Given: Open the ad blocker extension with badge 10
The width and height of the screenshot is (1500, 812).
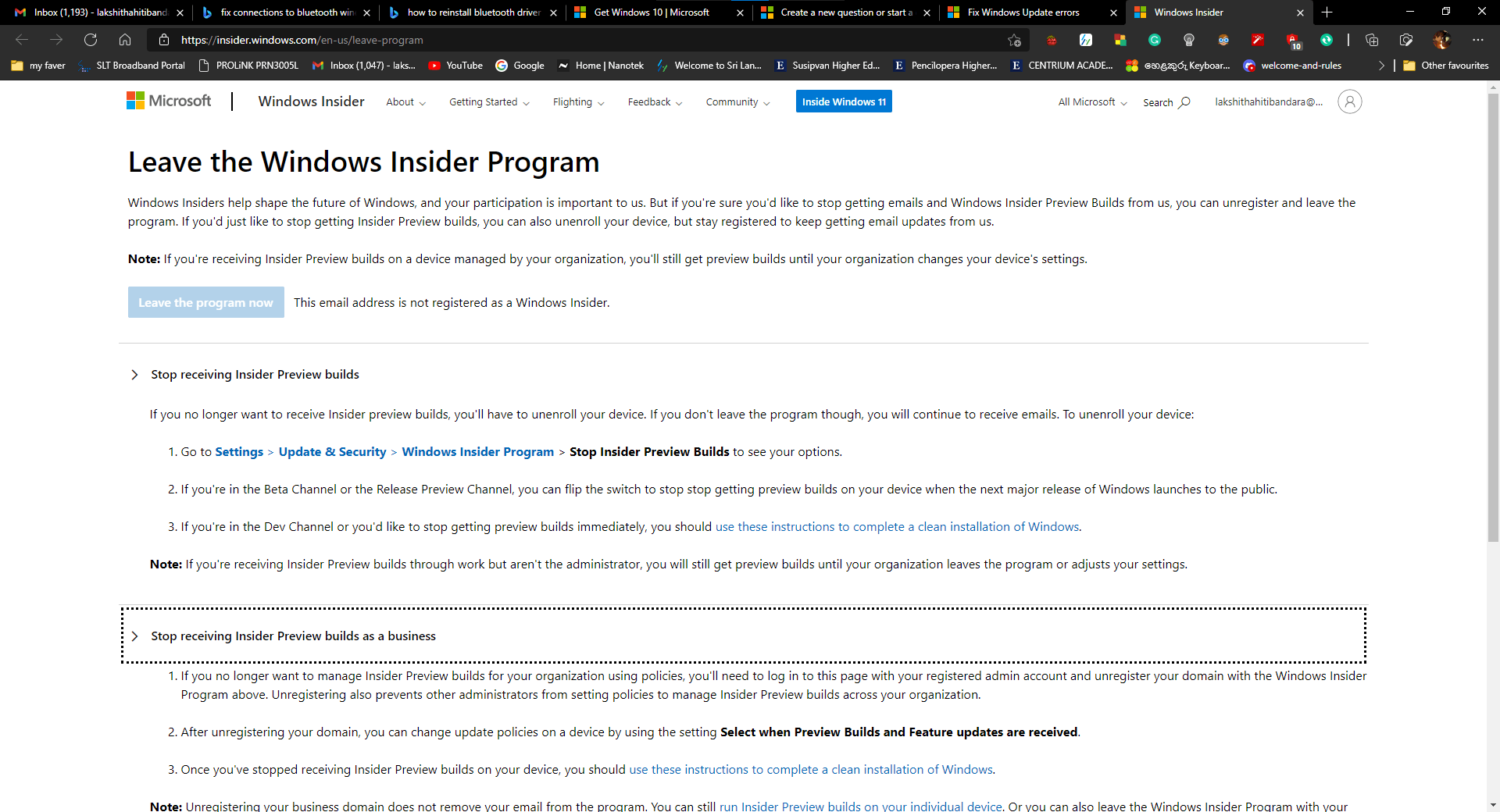Looking at the screenshot, I should 1293,41.
